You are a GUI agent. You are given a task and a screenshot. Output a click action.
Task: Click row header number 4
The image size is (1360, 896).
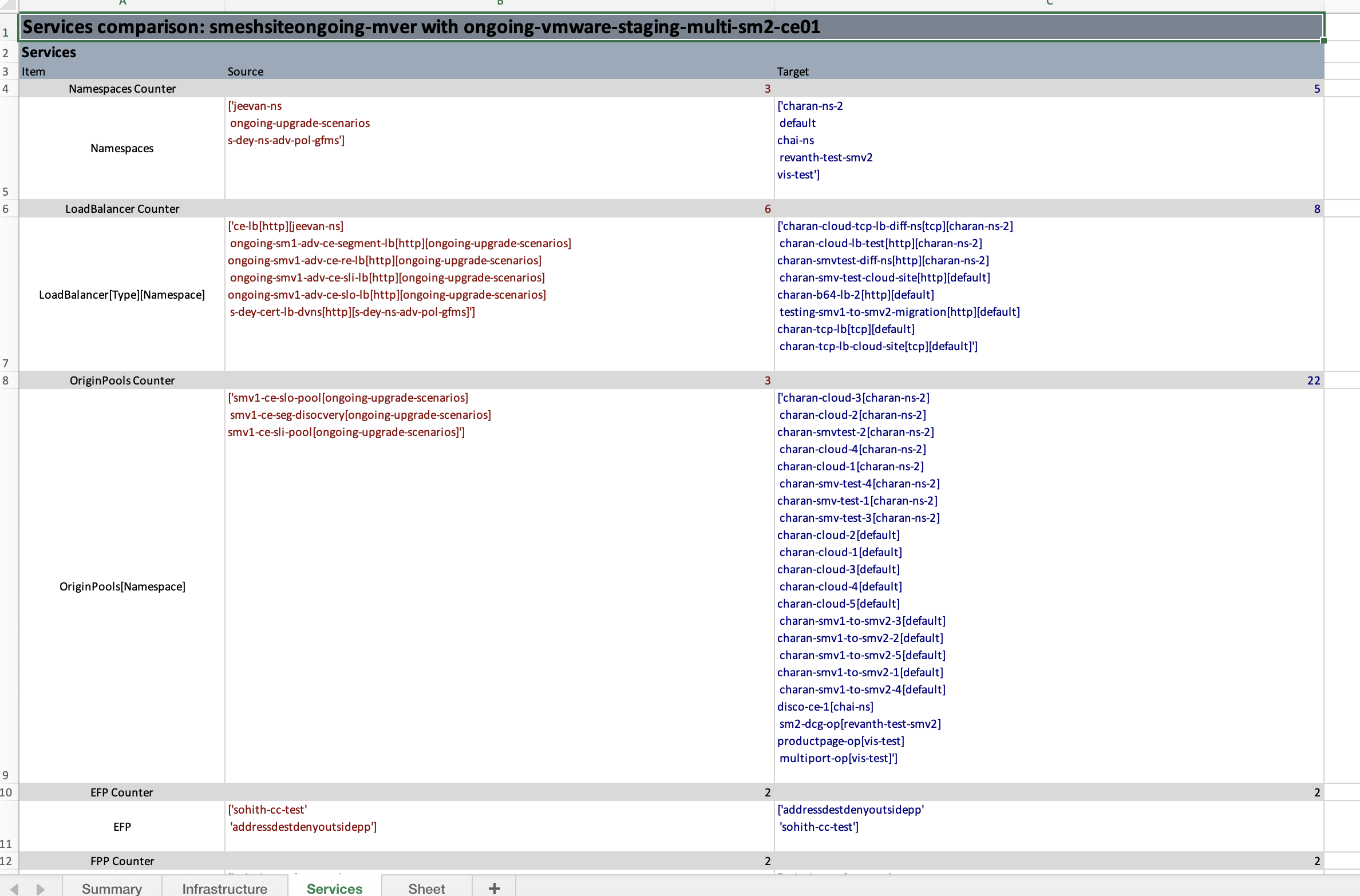tap(6, 89)
